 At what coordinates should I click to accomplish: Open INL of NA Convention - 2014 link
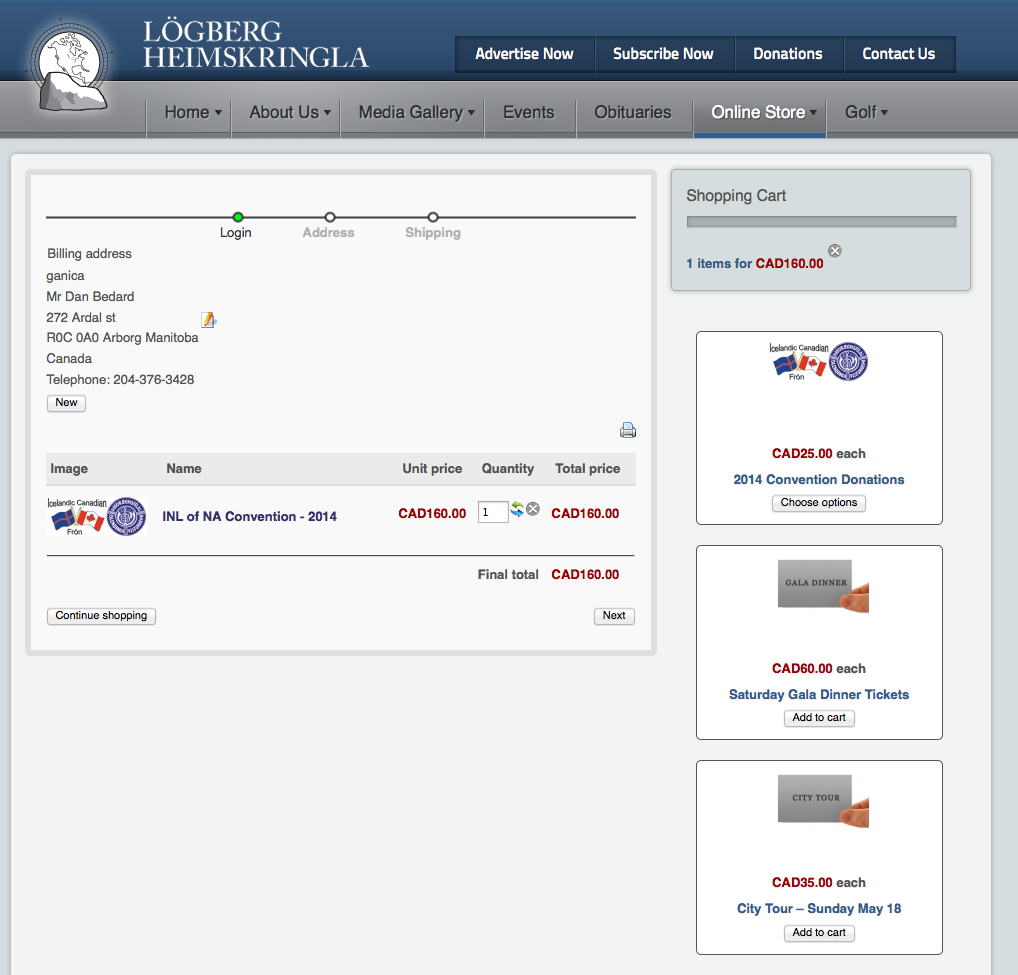coord(249,516)
